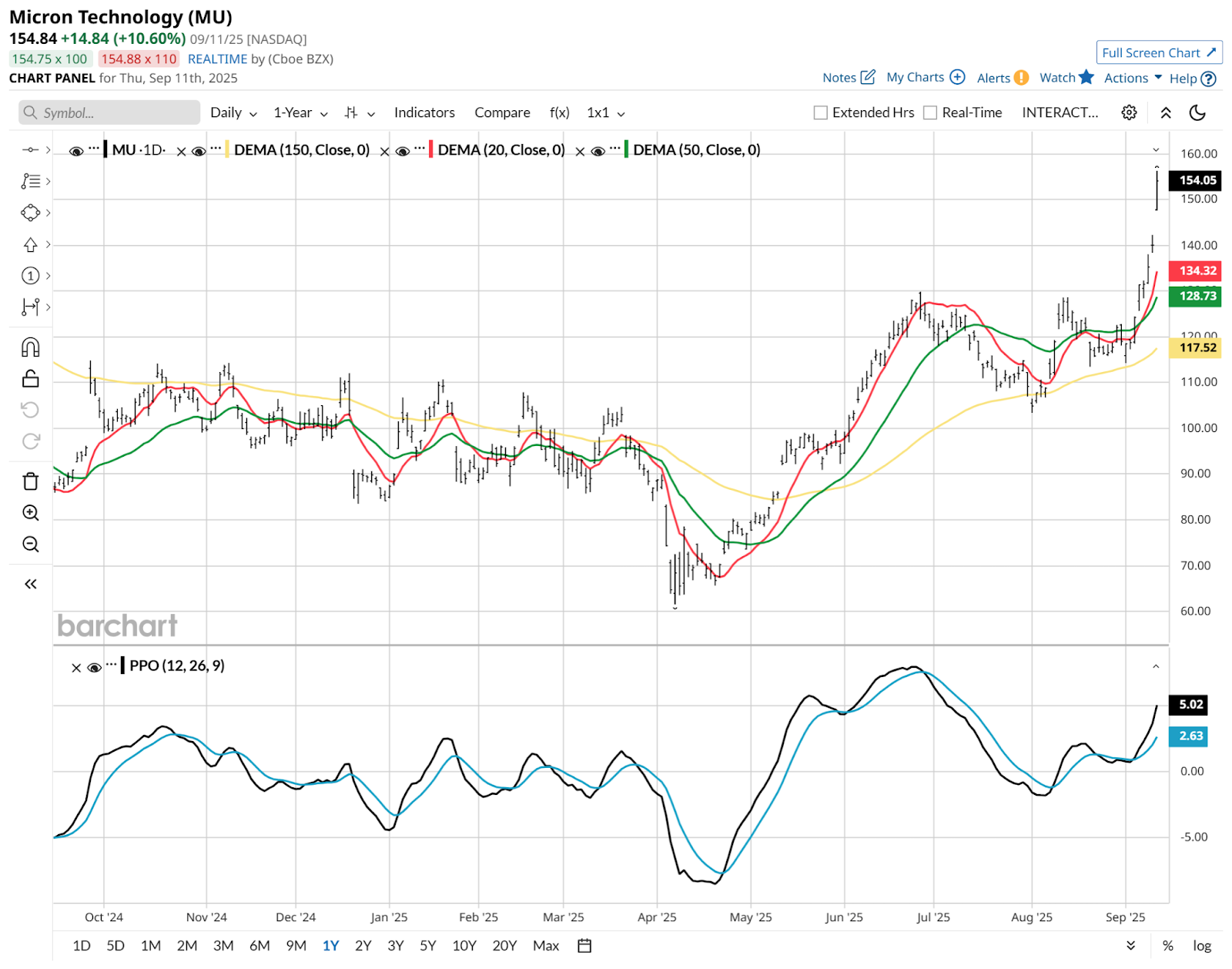Expand the PPO pane chevron
The height and width of the screenshot is (969, 1232).
click(1156, 666)
